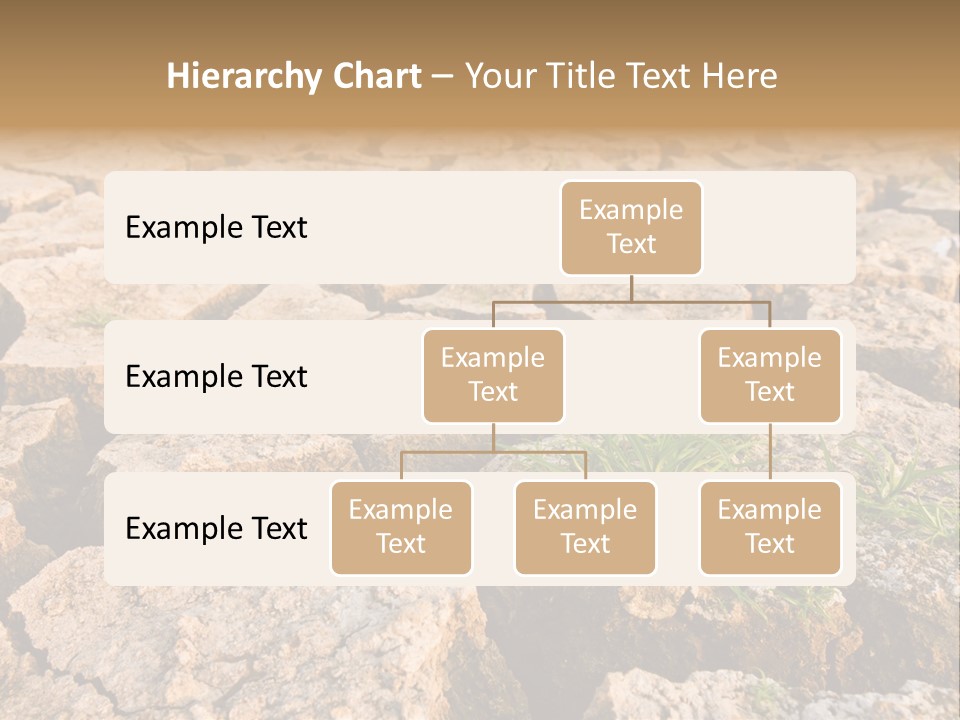Click the bottom row "Example Text" label
The height and width of the screenshot is (720, 960).
[x=216, y=529]
